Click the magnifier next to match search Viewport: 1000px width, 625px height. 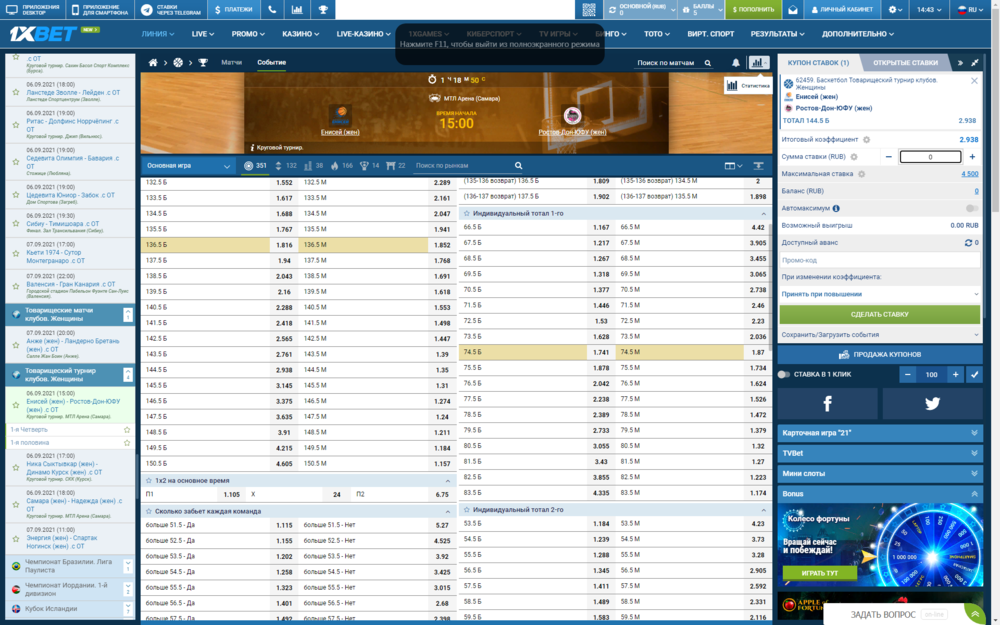click(x=708, y=62)
